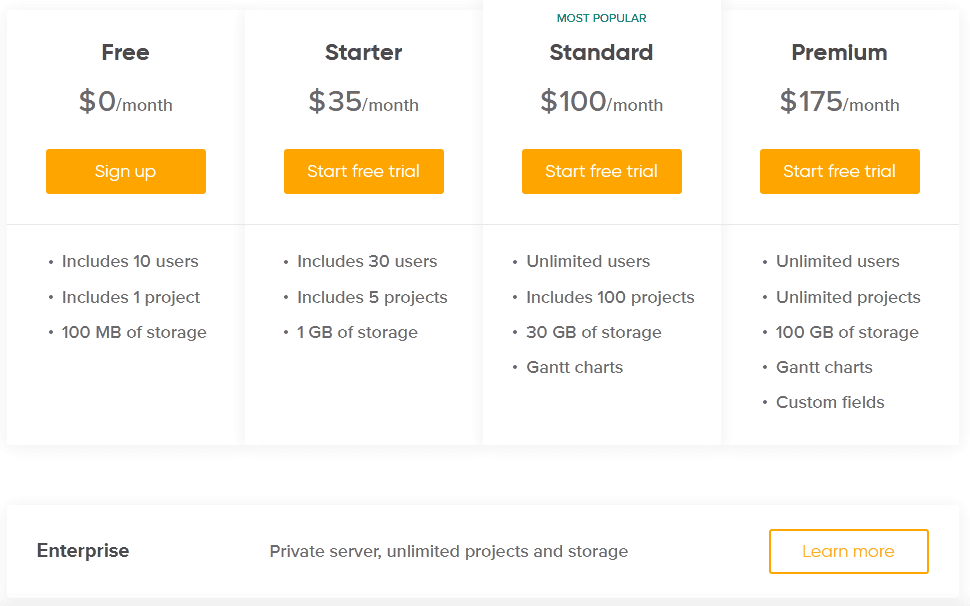Viewport: 970px width, 606px height.
Task: Select the Free plan heading
Action: point(125,52)
